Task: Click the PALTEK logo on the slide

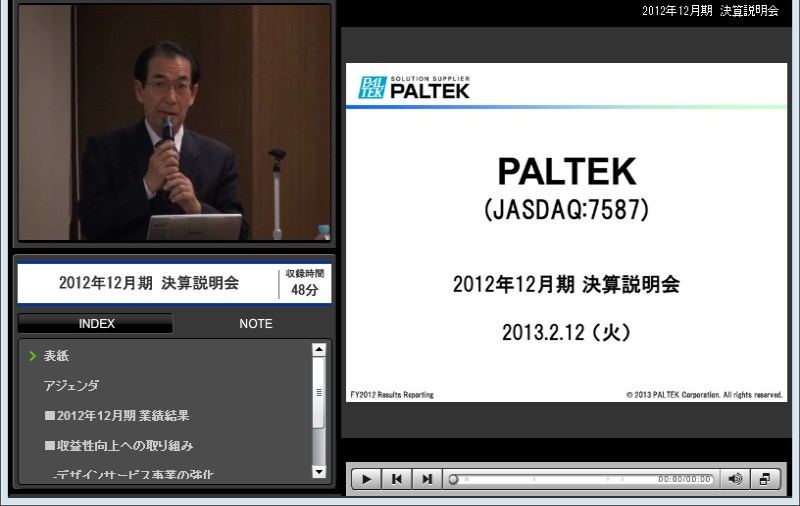Action: coord(414,87)
